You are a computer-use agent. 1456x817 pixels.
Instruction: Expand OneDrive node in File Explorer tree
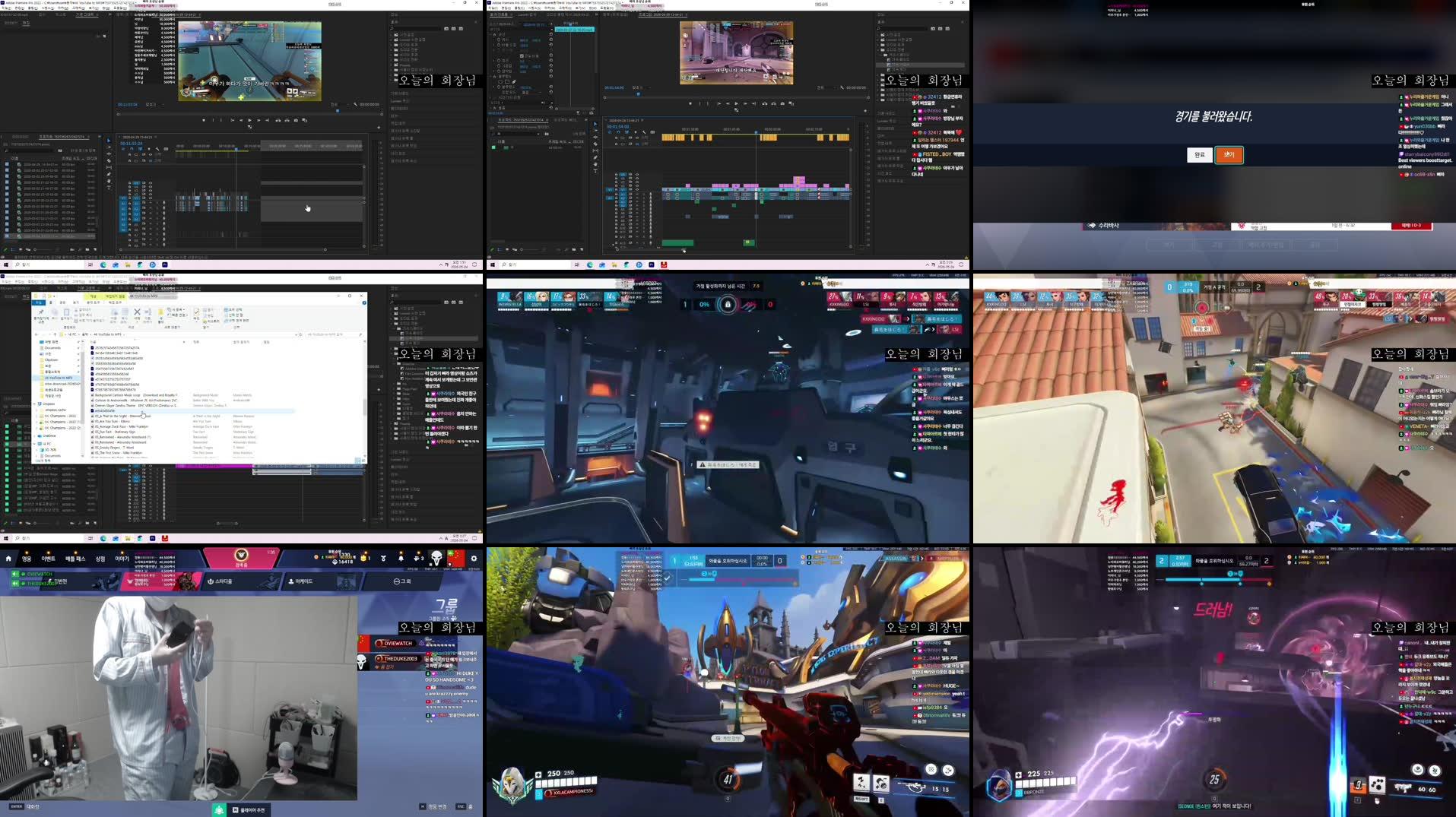[34, 436]
